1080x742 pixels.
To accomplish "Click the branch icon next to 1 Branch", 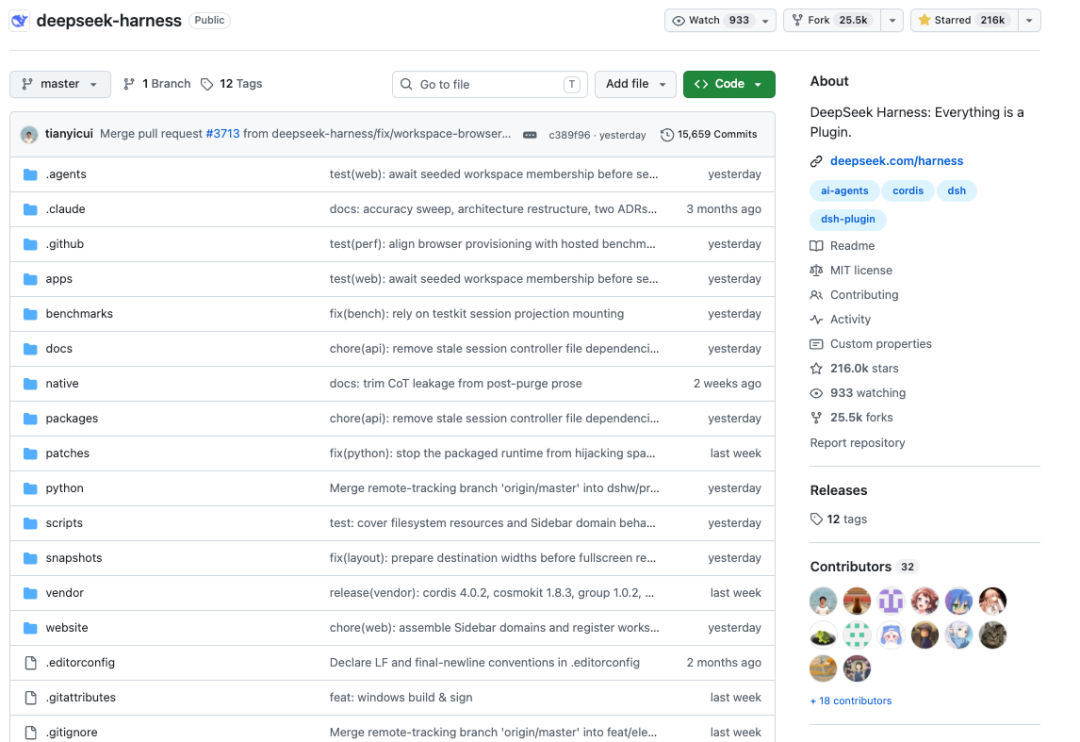I will tap(129, 84).
